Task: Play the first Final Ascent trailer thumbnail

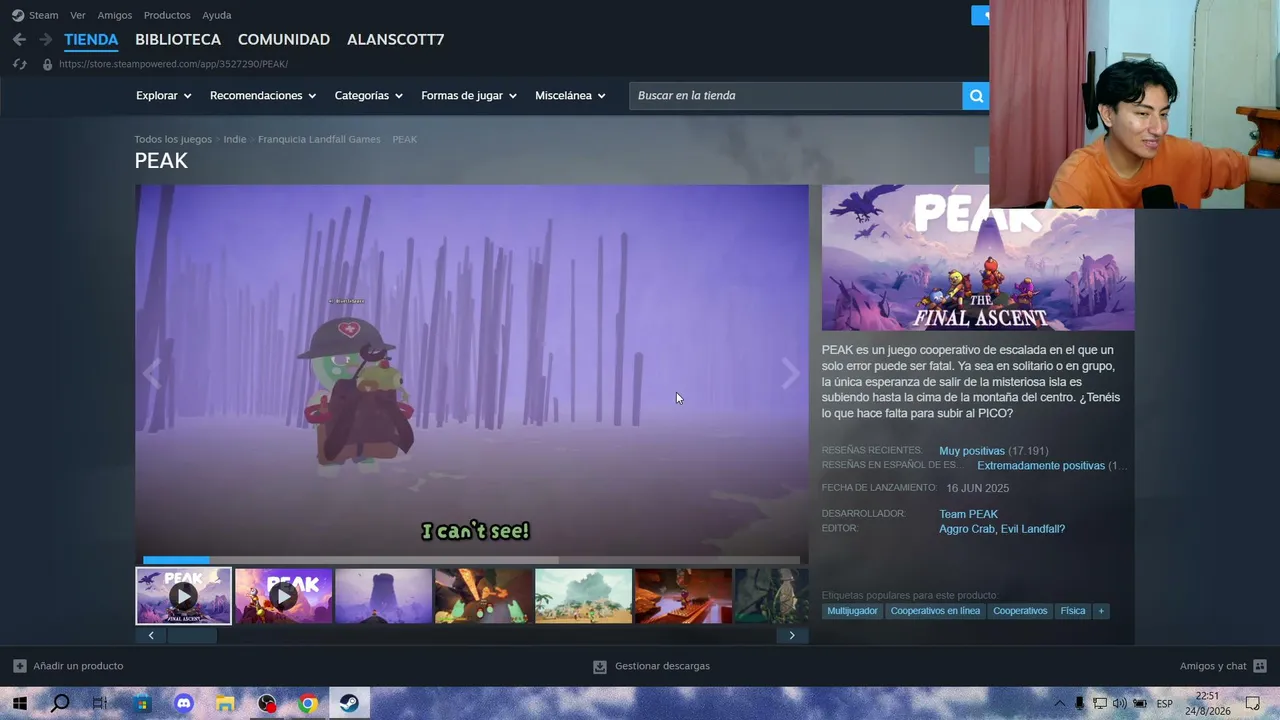Action: coord(183,596)
